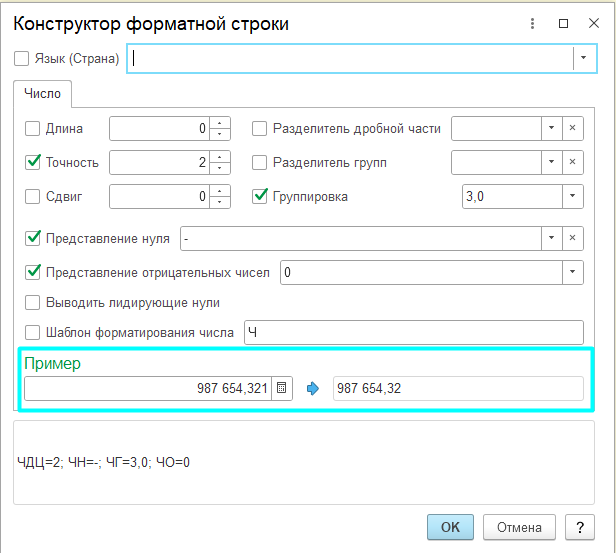Screen dimensions: 616x553
Task: Clear the Разделитель дробной части field
Action: click(573, 129)
